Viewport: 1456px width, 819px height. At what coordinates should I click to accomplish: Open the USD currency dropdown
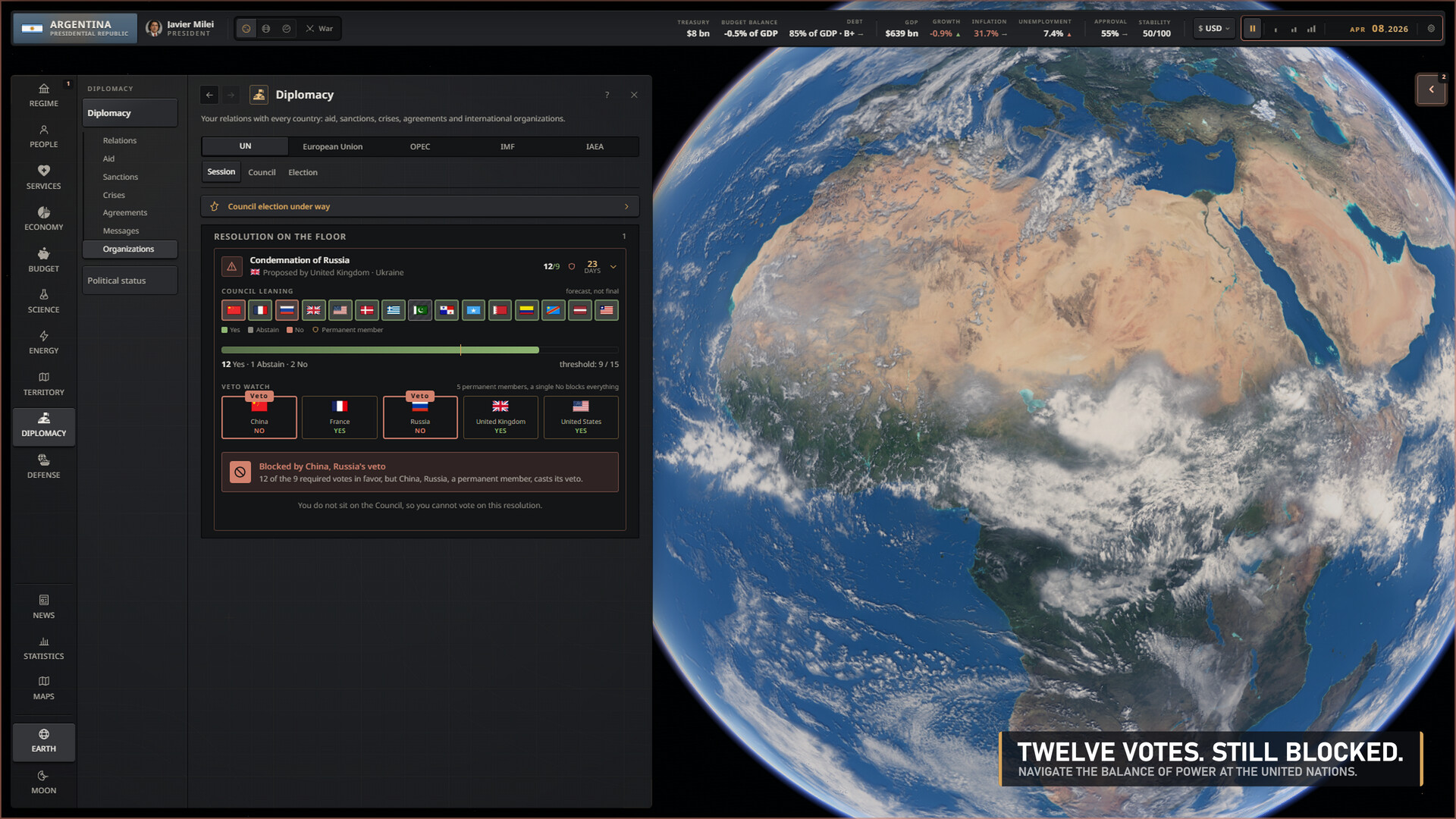(1213, 29)
